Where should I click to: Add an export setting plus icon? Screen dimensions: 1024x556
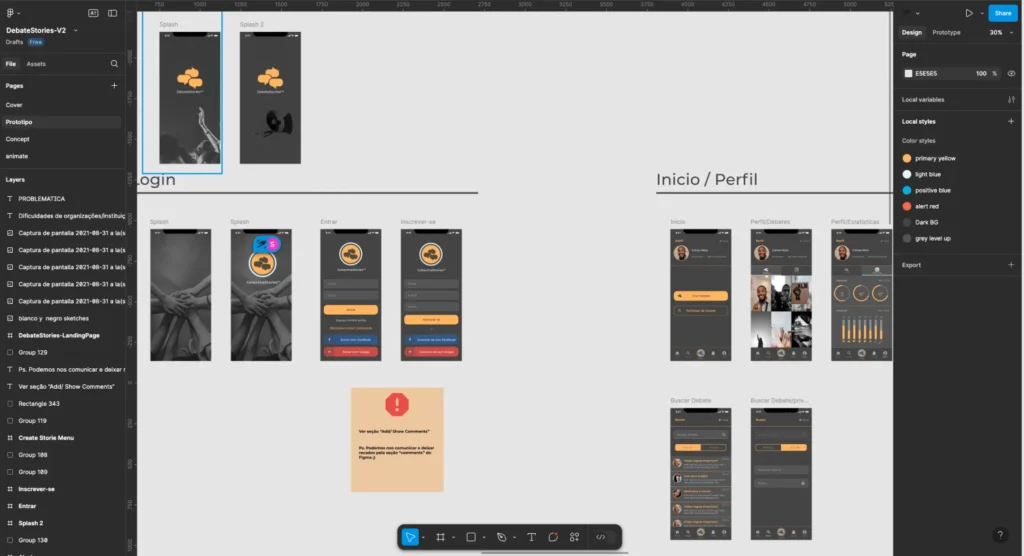click(x=1011, y=265)
